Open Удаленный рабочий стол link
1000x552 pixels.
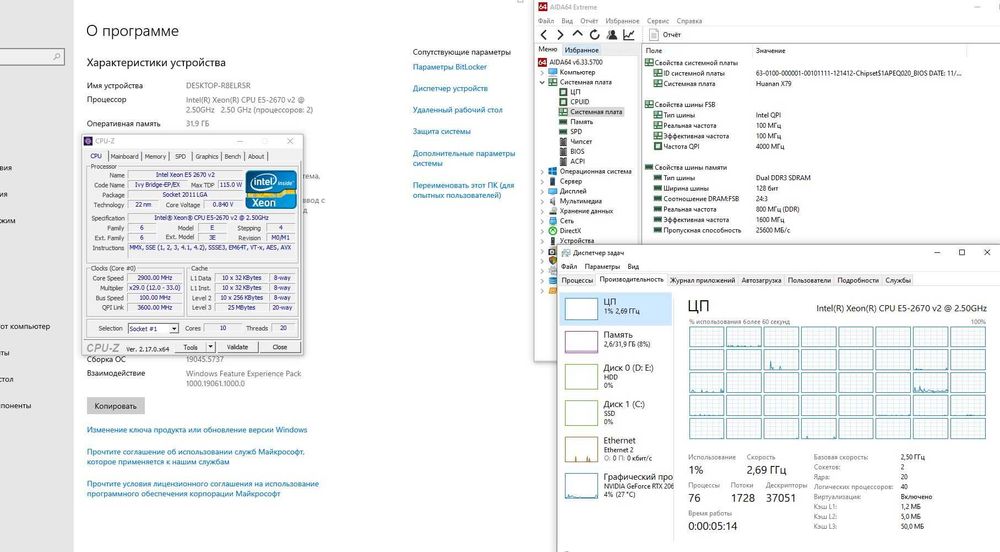457,110
